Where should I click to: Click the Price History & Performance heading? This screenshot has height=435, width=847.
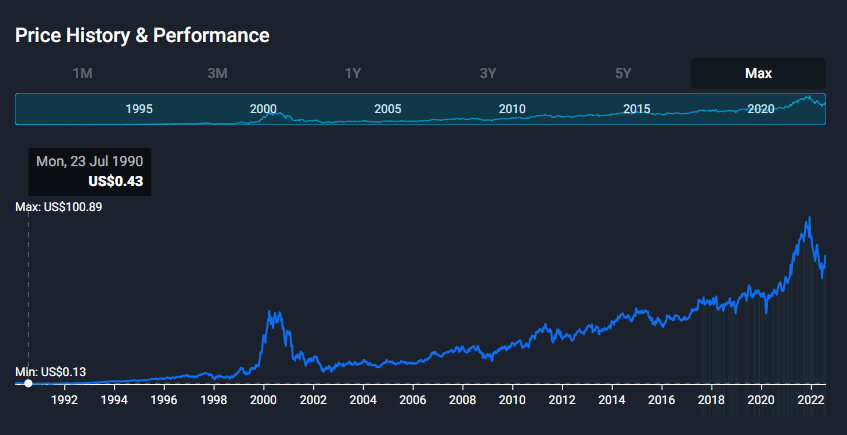(142, 35)
